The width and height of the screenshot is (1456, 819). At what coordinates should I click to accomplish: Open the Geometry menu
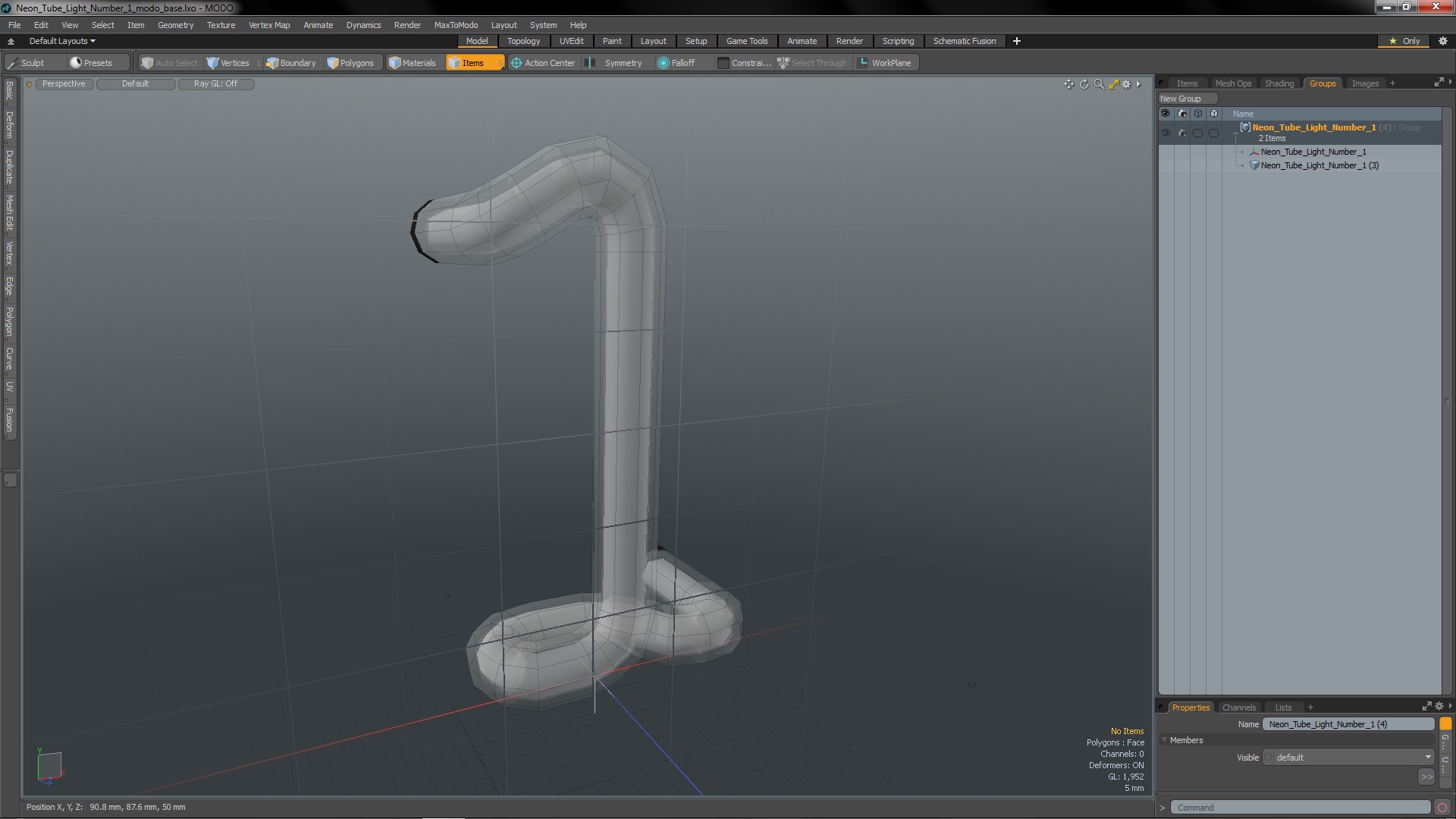point(175,25)
